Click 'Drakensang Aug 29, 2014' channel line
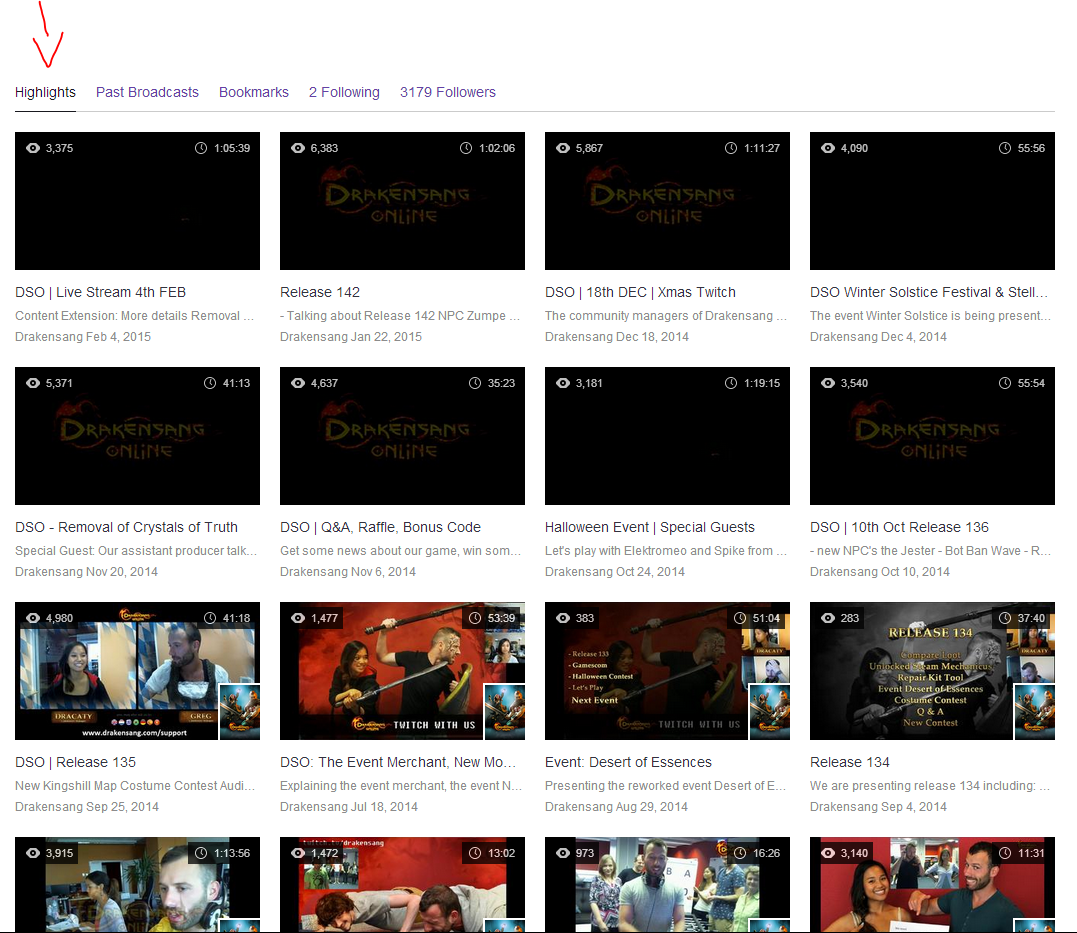1077x933 pixels. pos(617,807)
